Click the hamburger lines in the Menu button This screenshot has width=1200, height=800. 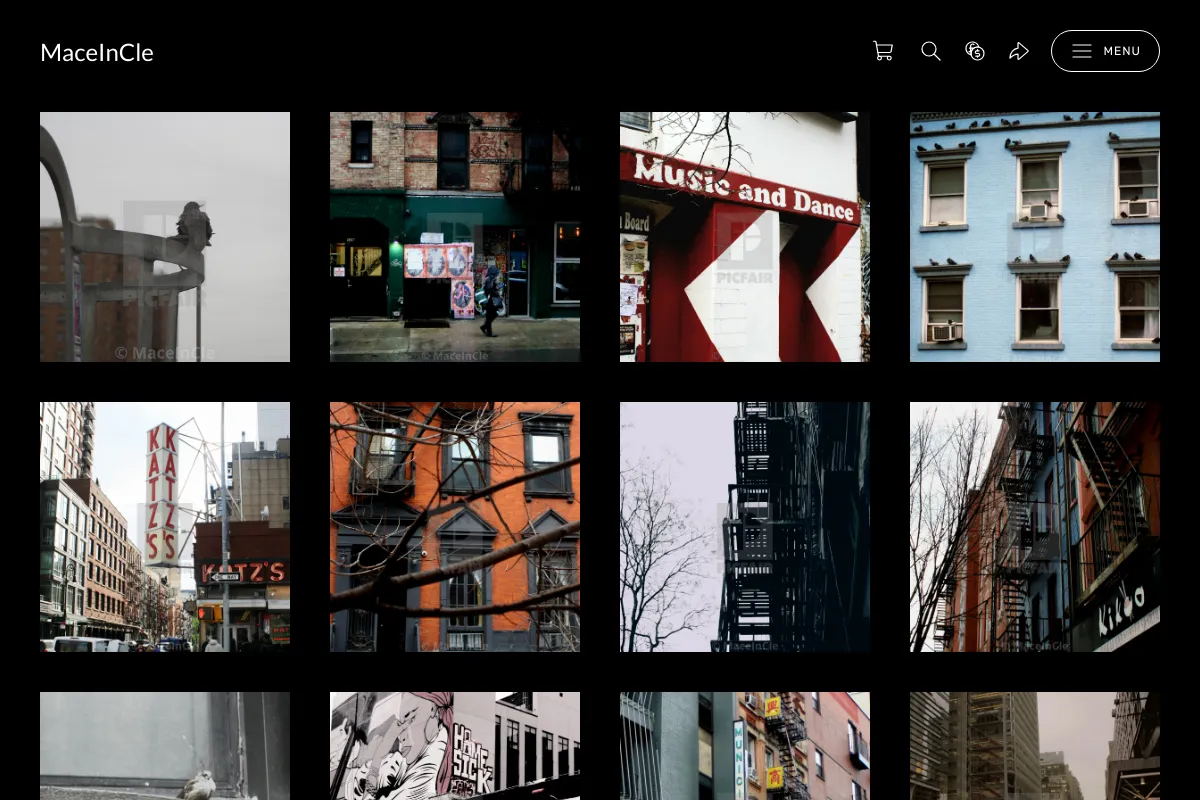(x=1082, y=51)
